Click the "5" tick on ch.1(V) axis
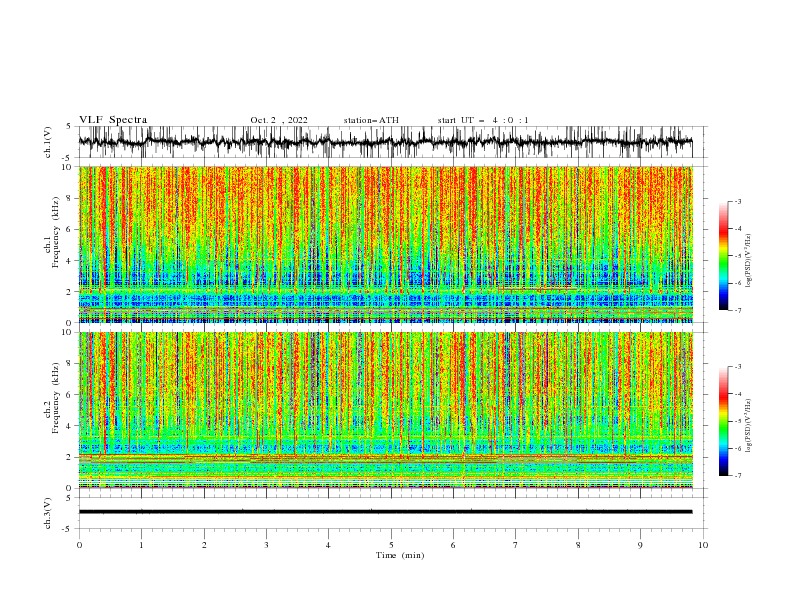This screenshot has height=612, width=792. 69,127
